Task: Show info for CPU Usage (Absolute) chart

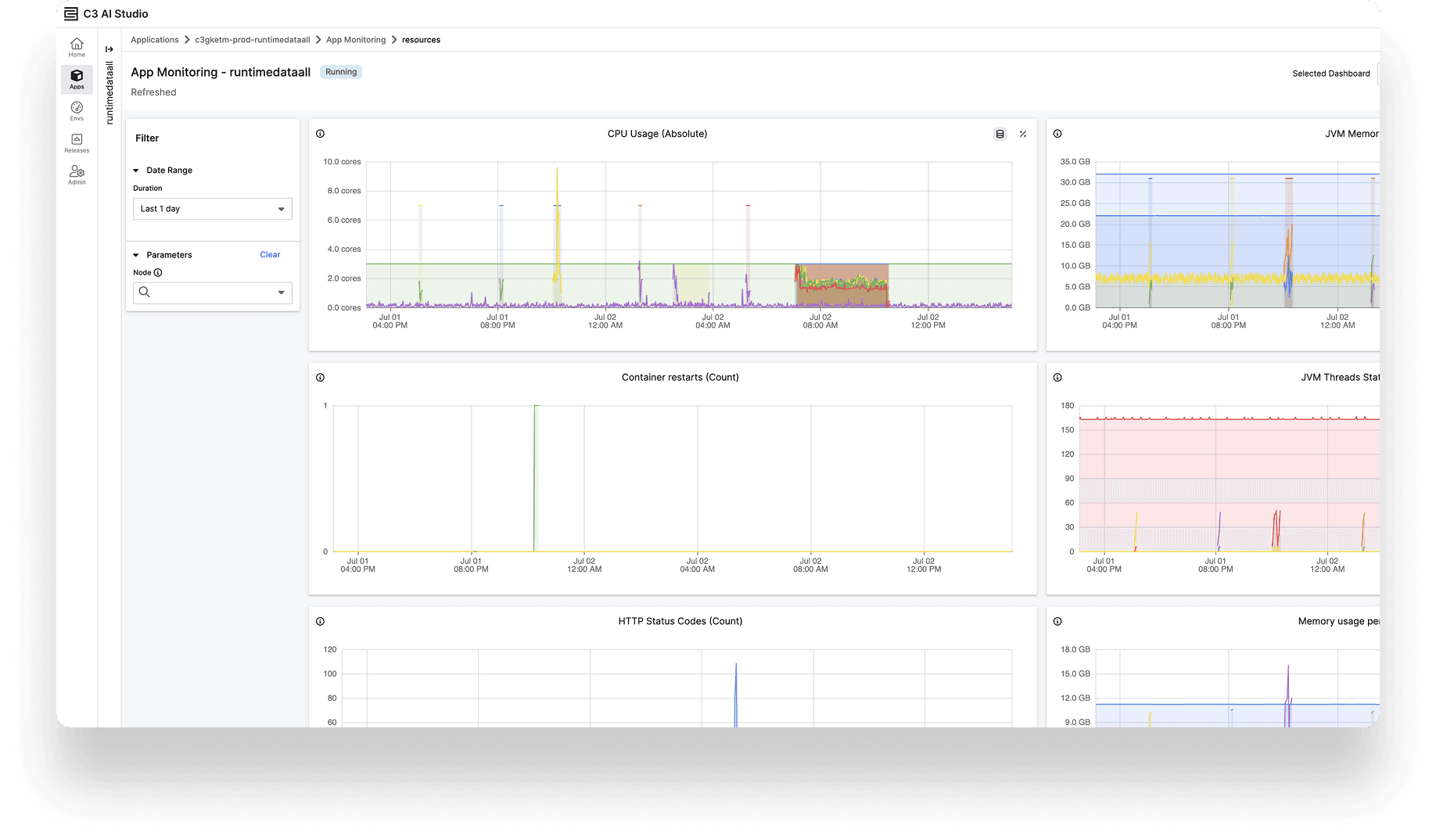Action: point(320,134)
